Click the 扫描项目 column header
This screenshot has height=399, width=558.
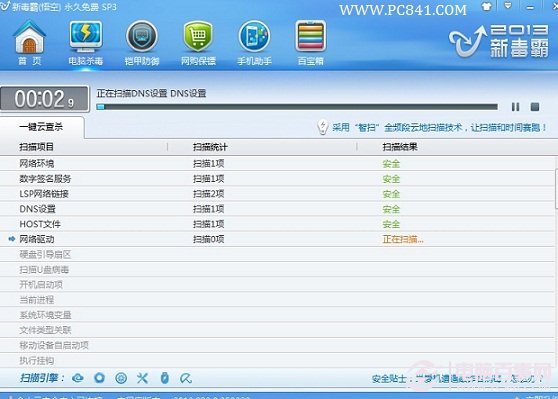pos(36,147)
